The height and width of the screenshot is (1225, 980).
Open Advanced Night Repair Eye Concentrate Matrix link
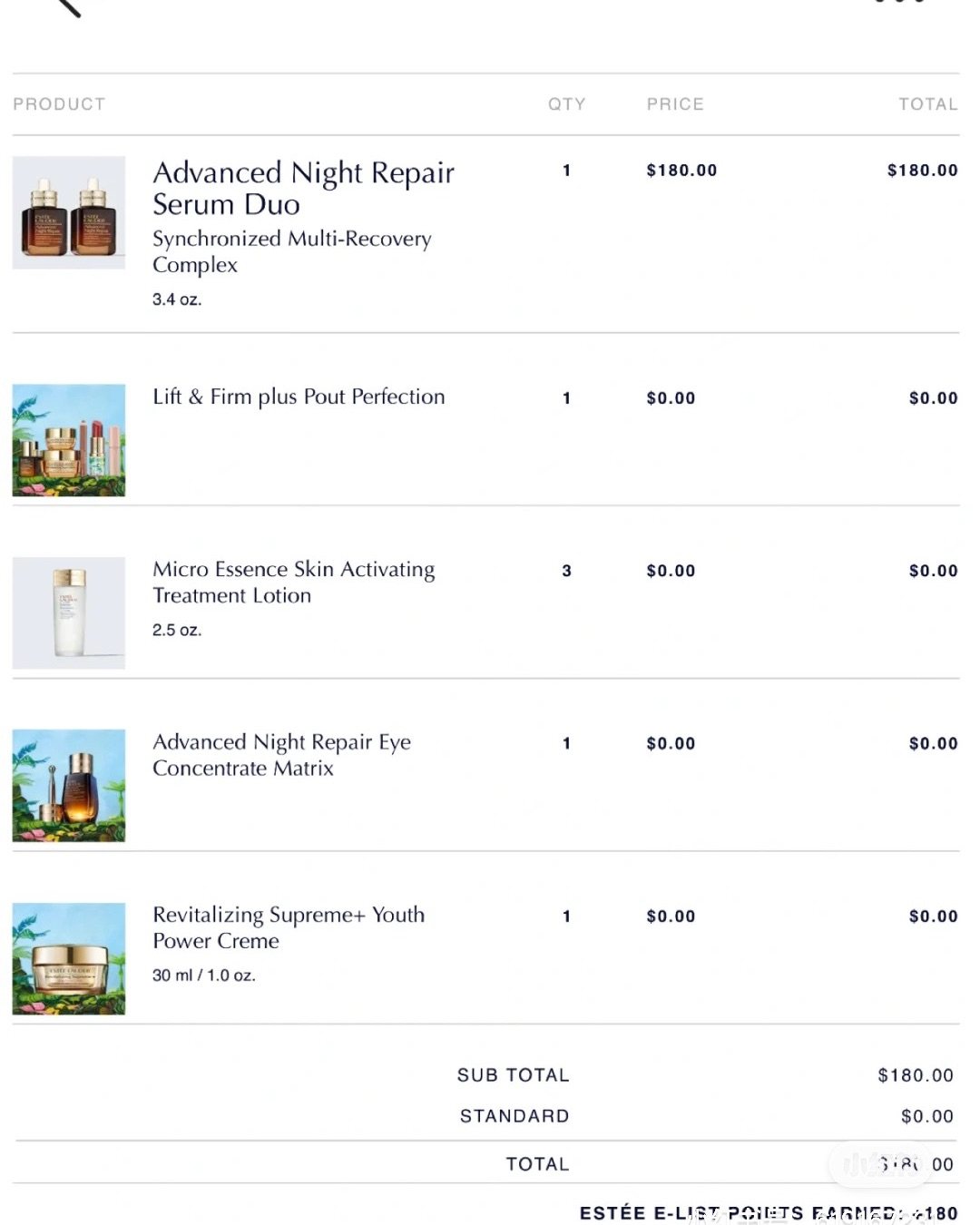[x=281, y=755]
